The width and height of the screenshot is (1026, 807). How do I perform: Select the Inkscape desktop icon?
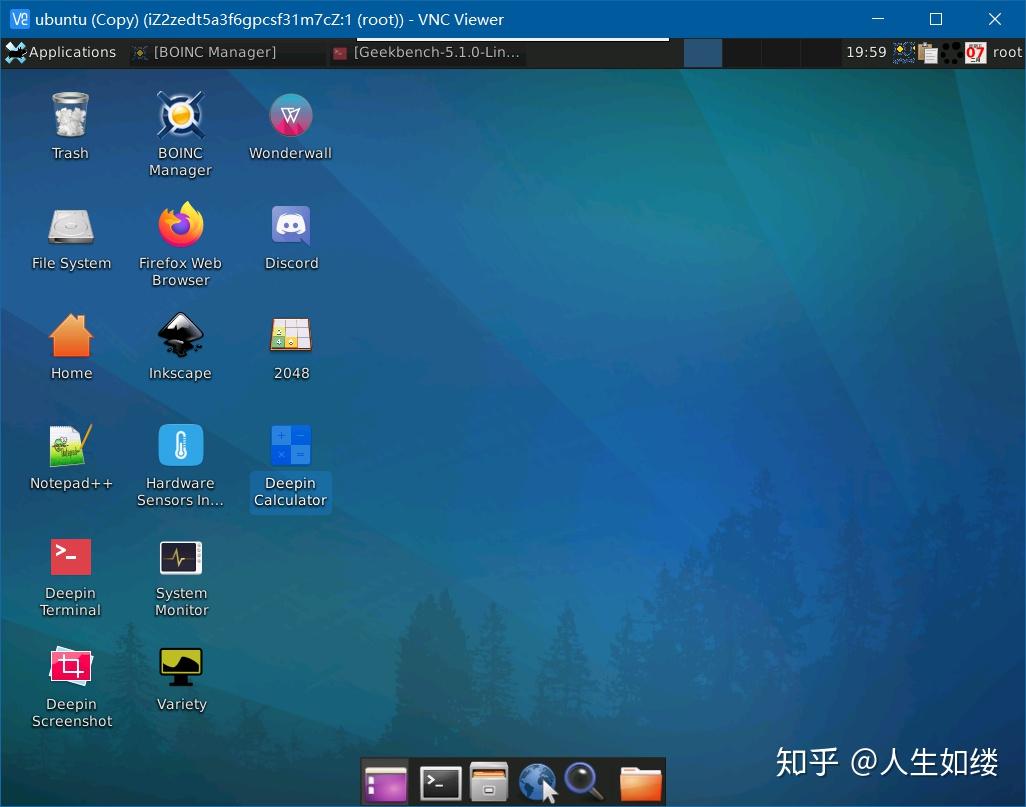tap(181, 347)
